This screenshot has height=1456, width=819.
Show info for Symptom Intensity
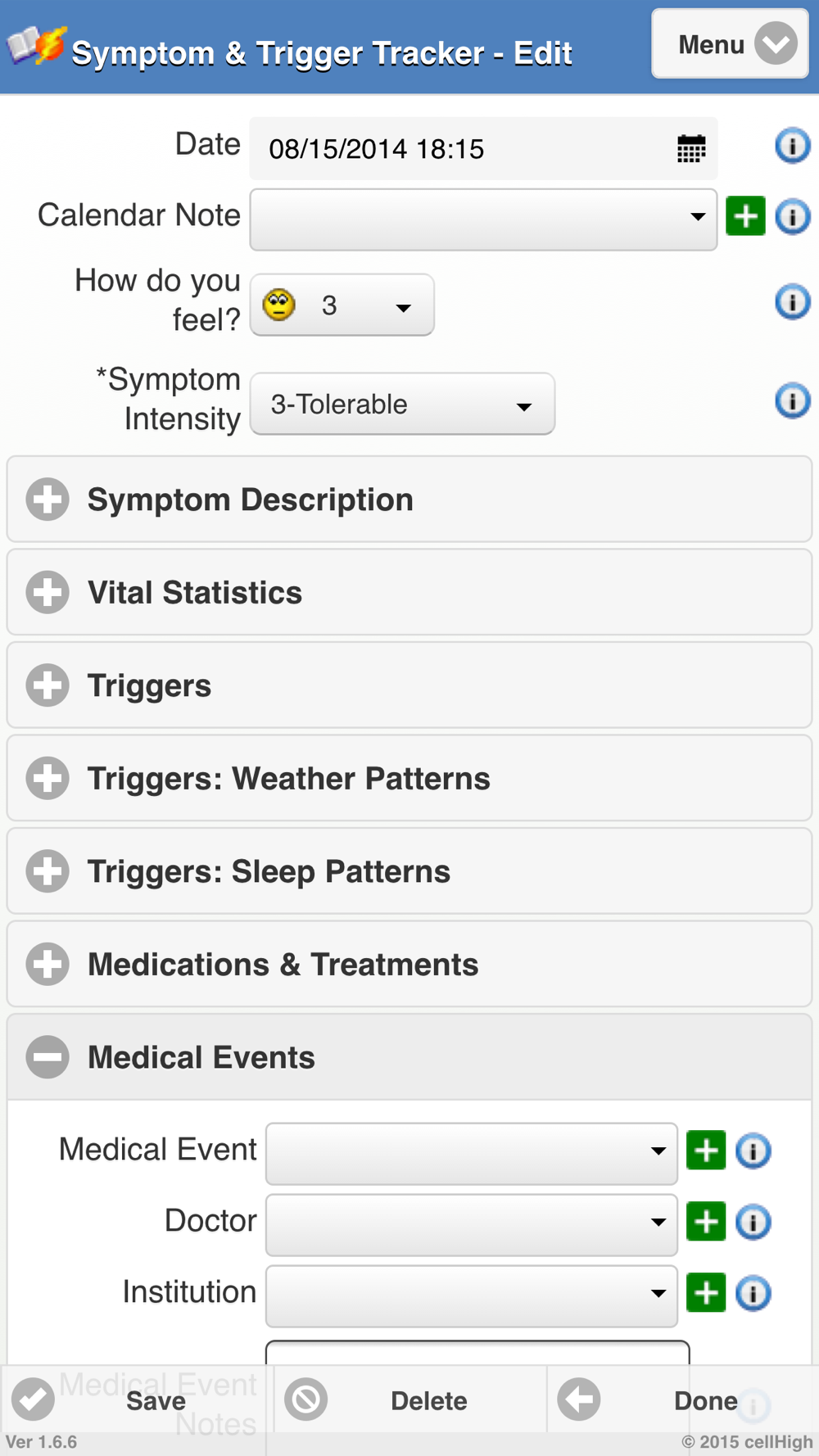pyautogui.click(x=792, y=401)
